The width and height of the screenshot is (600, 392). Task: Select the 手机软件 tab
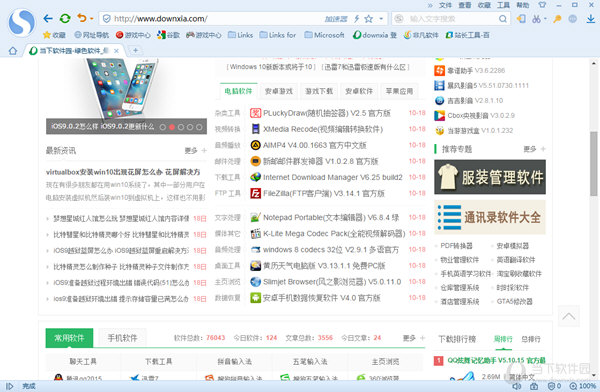[122, 338]
